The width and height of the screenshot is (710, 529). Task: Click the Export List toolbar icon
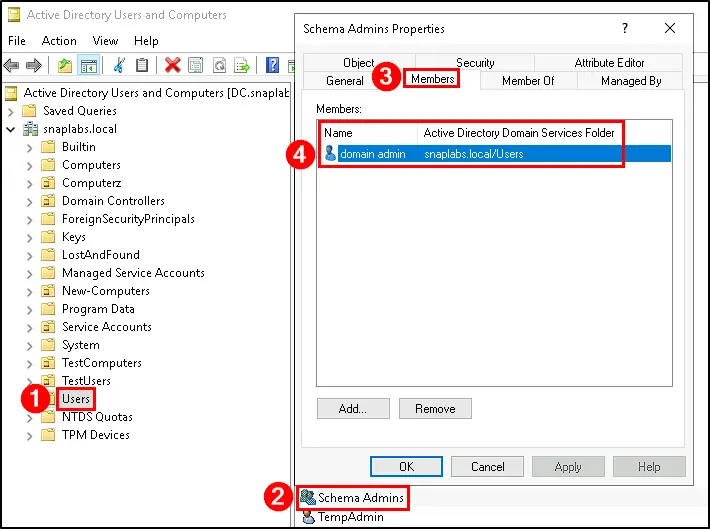pyautogui.click(x=242, y=66)
